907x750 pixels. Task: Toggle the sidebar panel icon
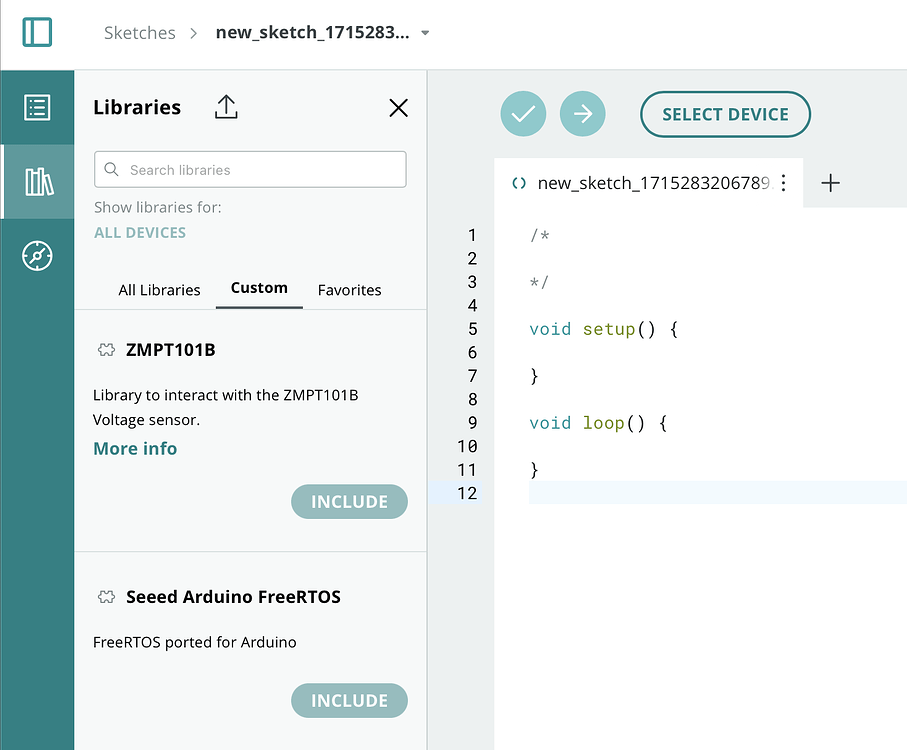[37, 32]
